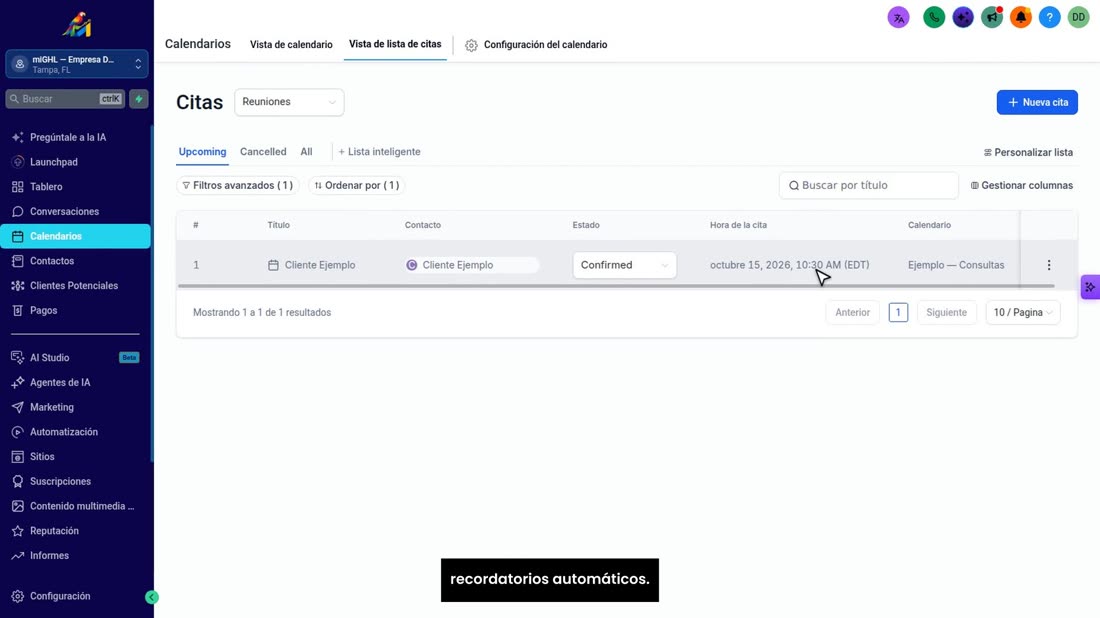This screenshot has width=1100, height=618.
Task: Click the Estado column header
Action: 586,225
